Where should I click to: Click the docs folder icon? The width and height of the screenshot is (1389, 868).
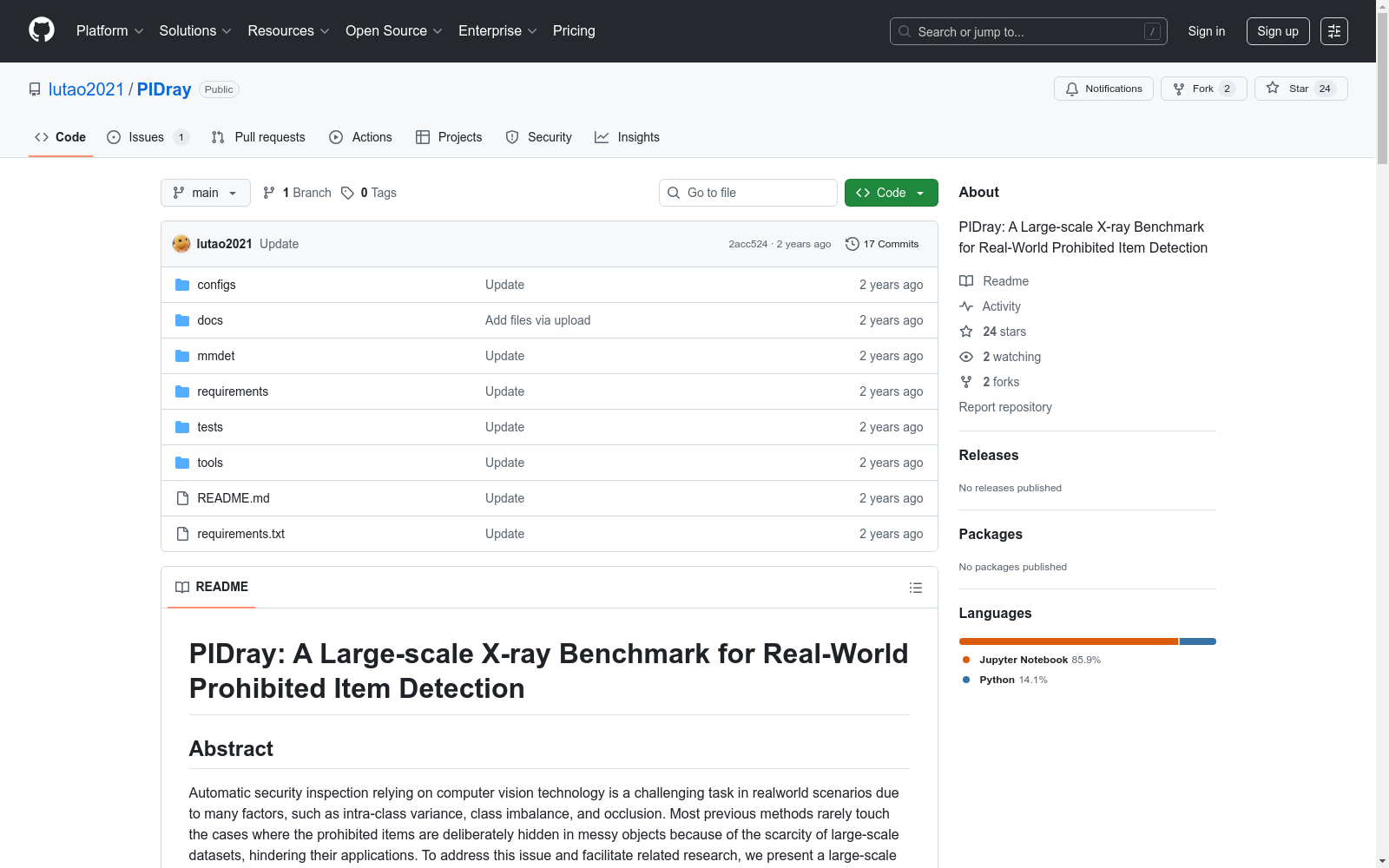182,320
